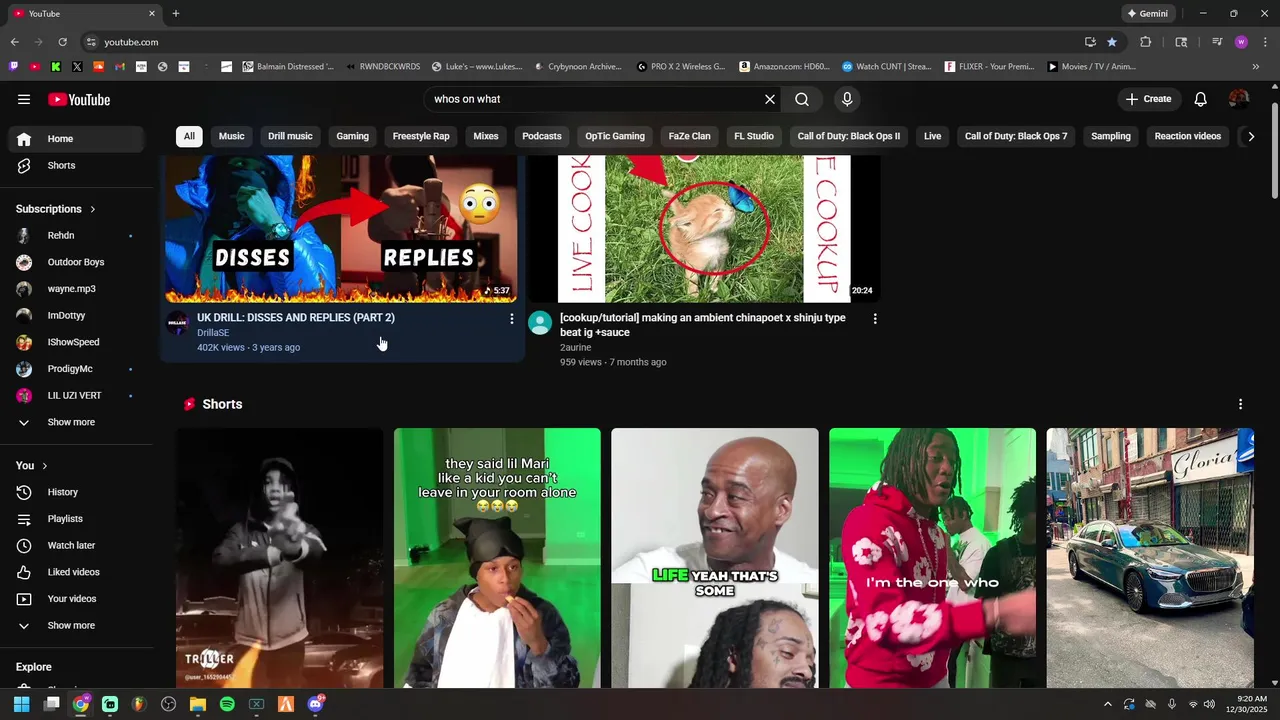Open the Subscriptions chevron heading
Viewport: 1280px width, 720px height.
pyautogui.click(x=56, y=209)
